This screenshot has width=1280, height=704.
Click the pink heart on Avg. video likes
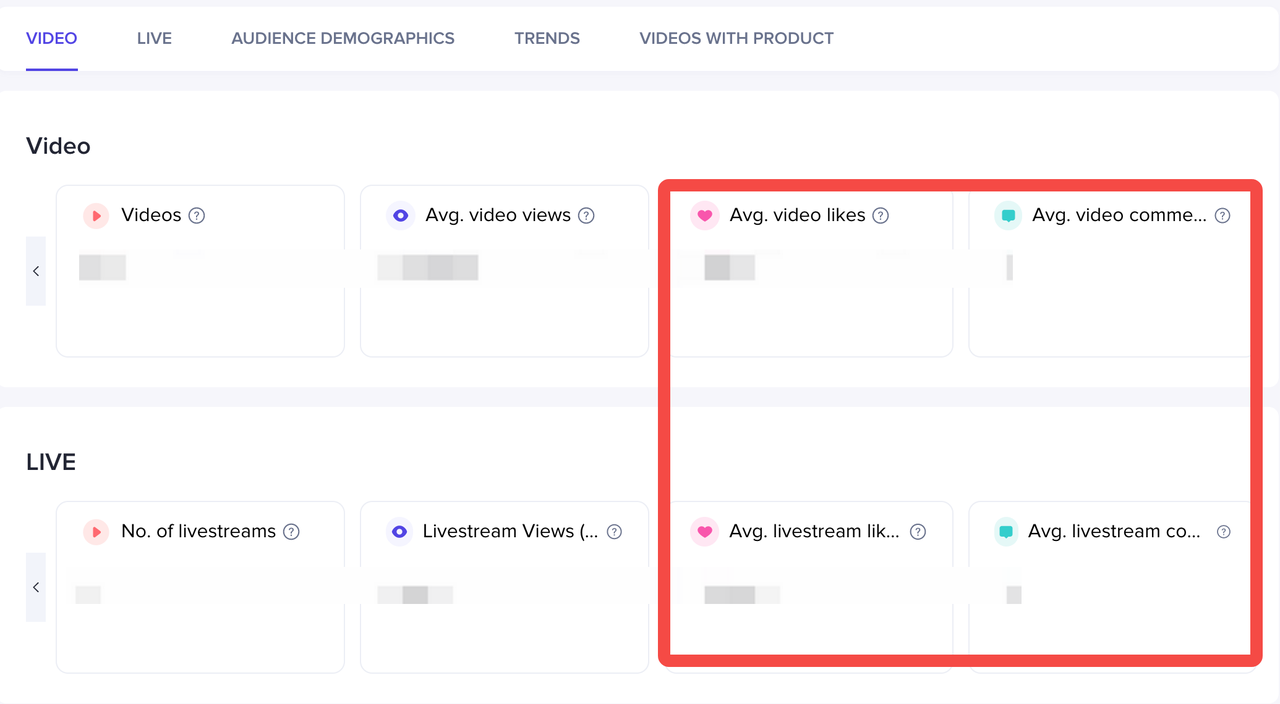click(704, 215)
